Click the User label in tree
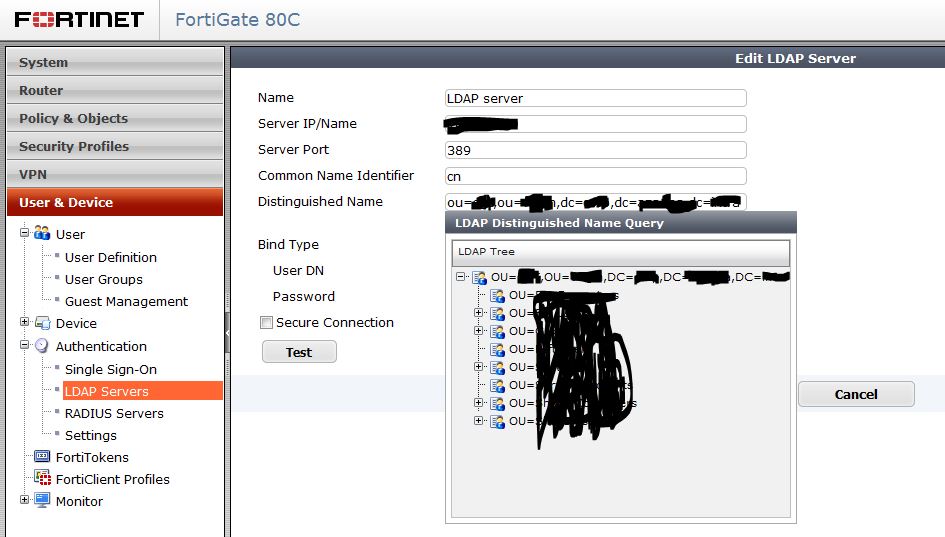The image size is (945, 537). tap(71, 234)
